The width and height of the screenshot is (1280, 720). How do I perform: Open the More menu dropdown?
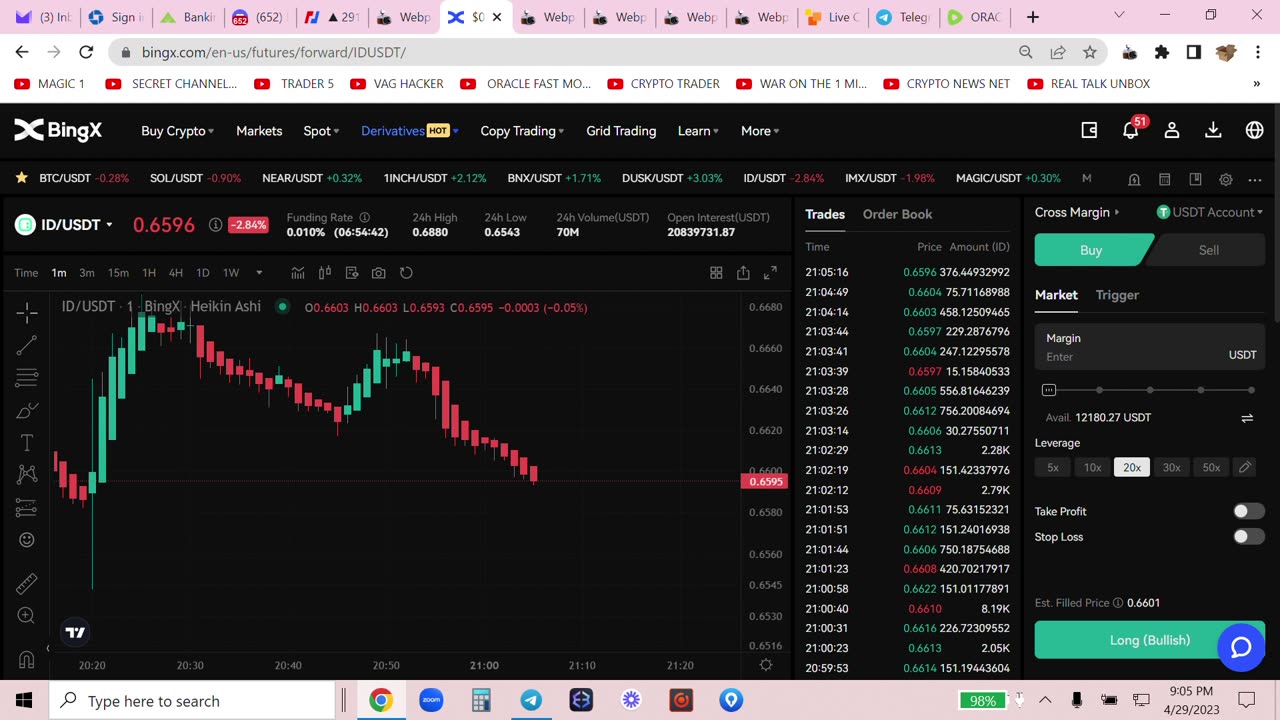(x=760, y=131)
